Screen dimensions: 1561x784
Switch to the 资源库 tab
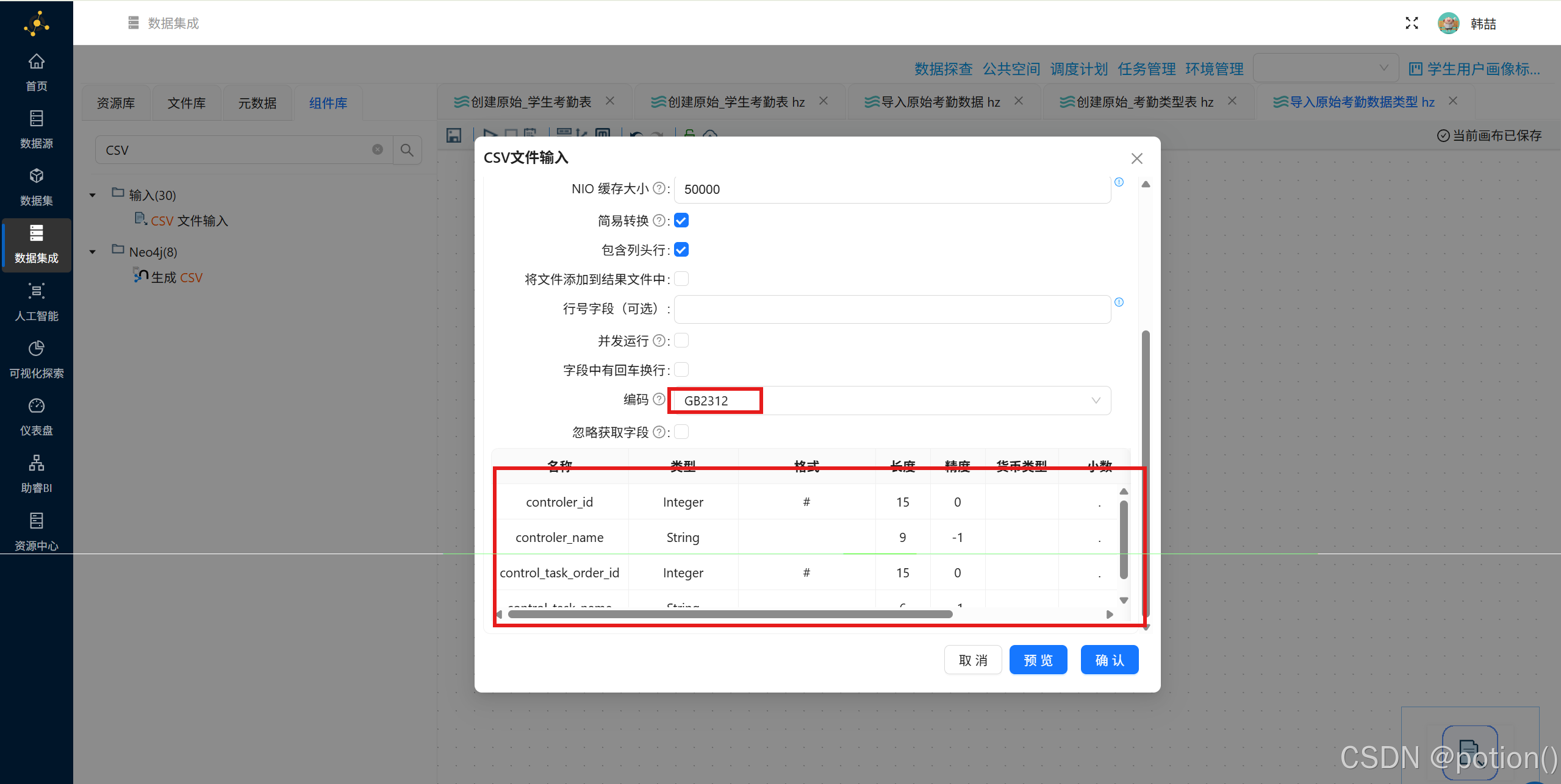coord(116,103)
